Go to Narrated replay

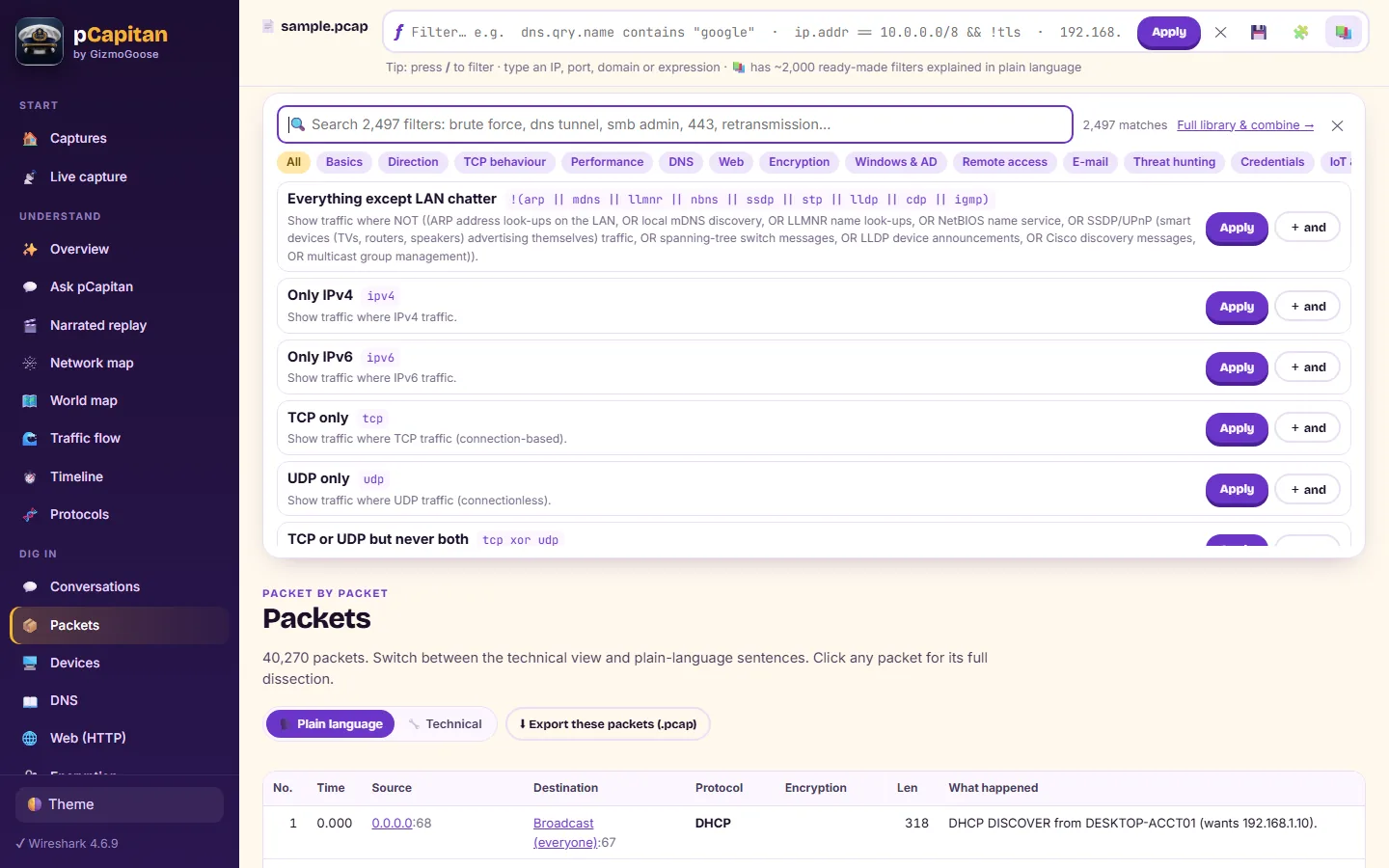[x=120, y=325]
